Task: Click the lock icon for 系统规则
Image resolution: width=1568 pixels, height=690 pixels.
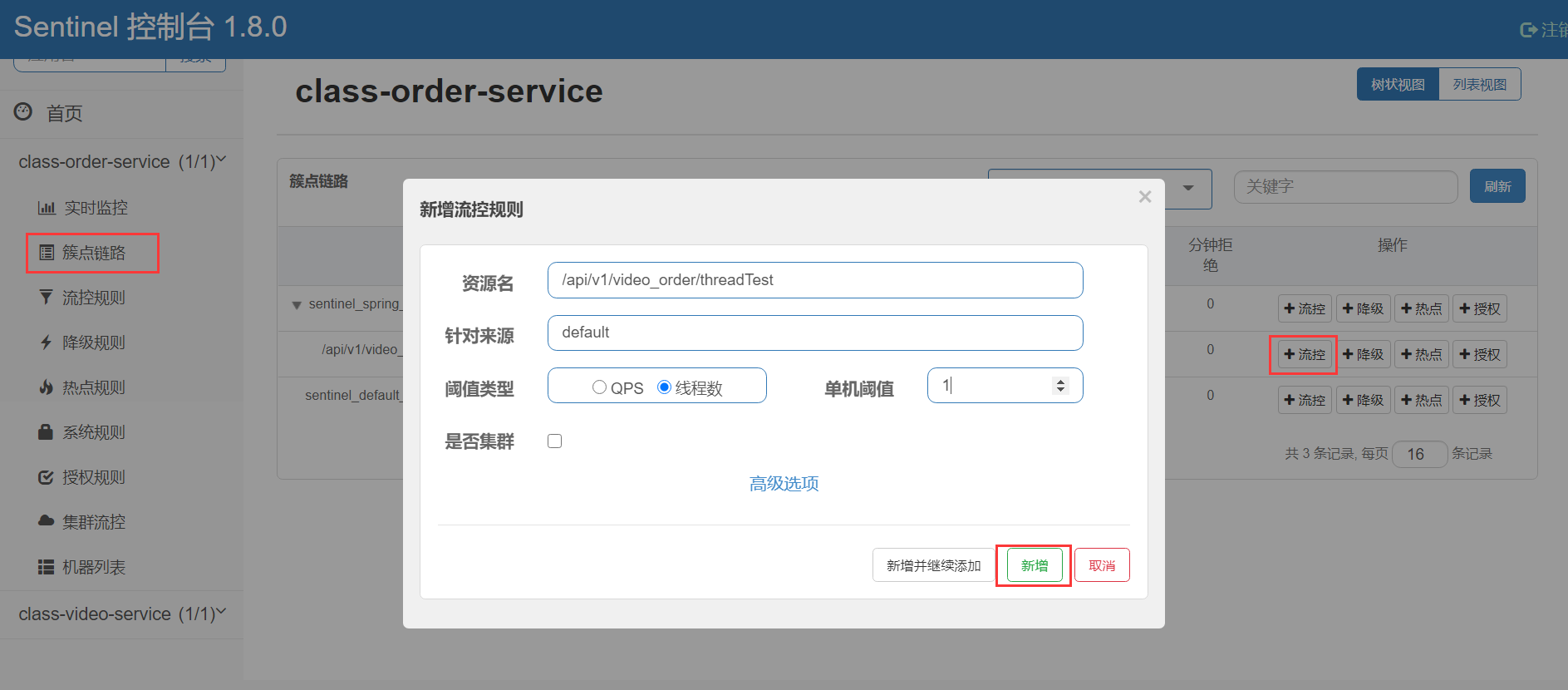Action: (47, 431)
